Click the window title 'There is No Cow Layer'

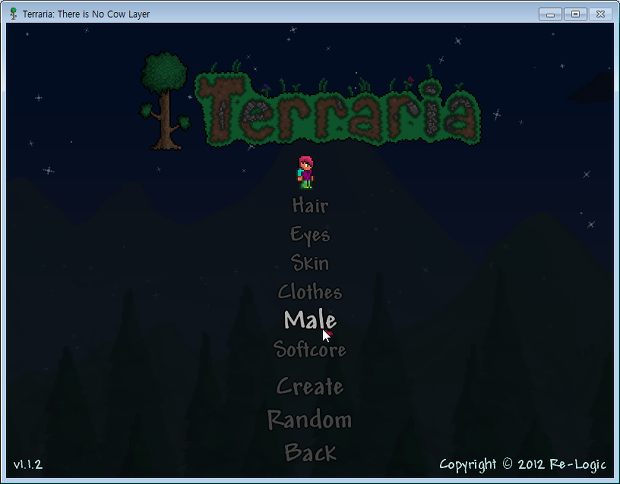click(x=104, y=14)
